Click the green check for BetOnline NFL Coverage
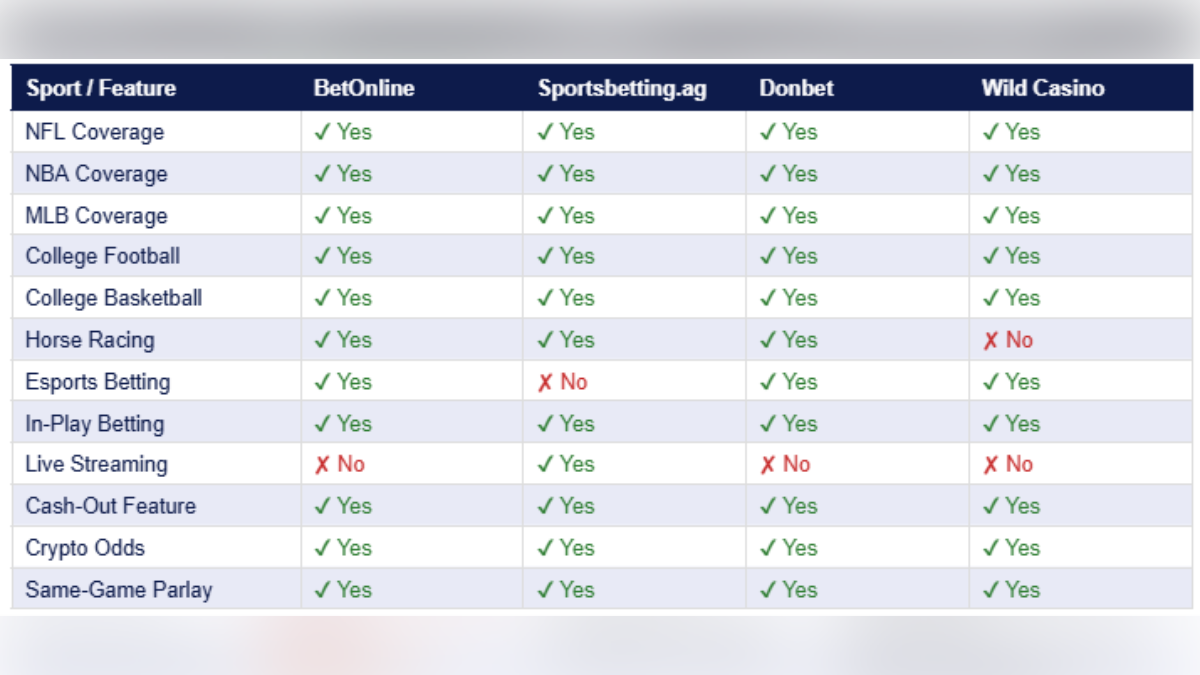The width and height of the screenshot is (1200, 675). click(322, 132)
